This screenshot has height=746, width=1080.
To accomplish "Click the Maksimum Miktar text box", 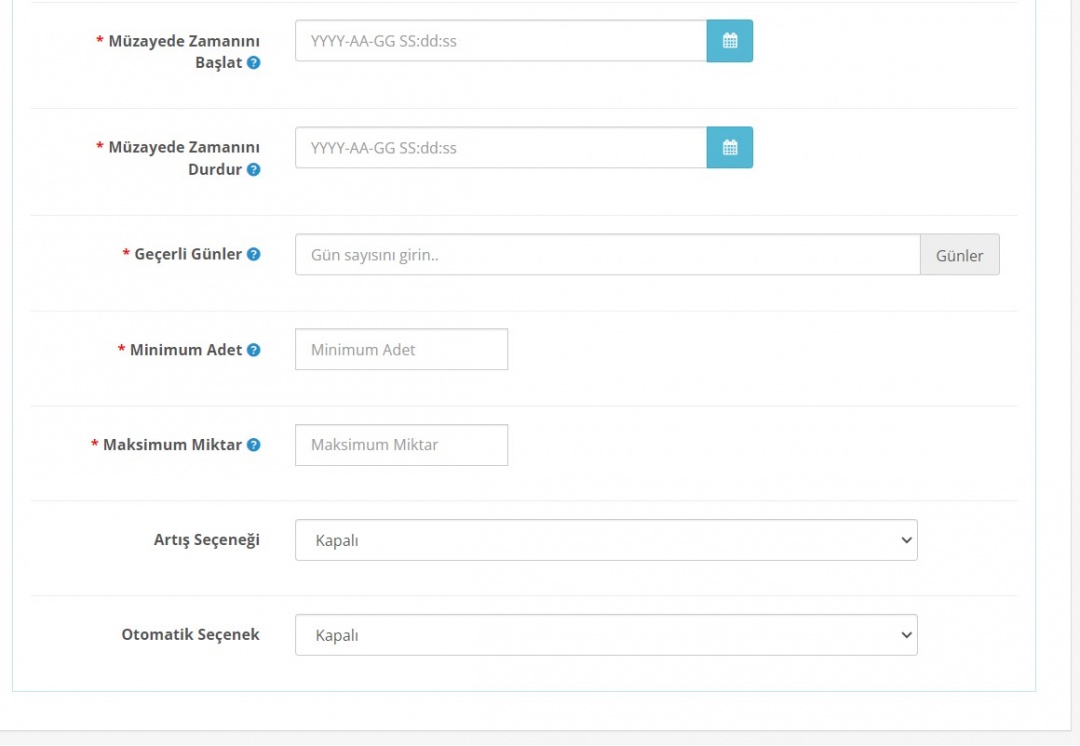I will pos(401,445).
